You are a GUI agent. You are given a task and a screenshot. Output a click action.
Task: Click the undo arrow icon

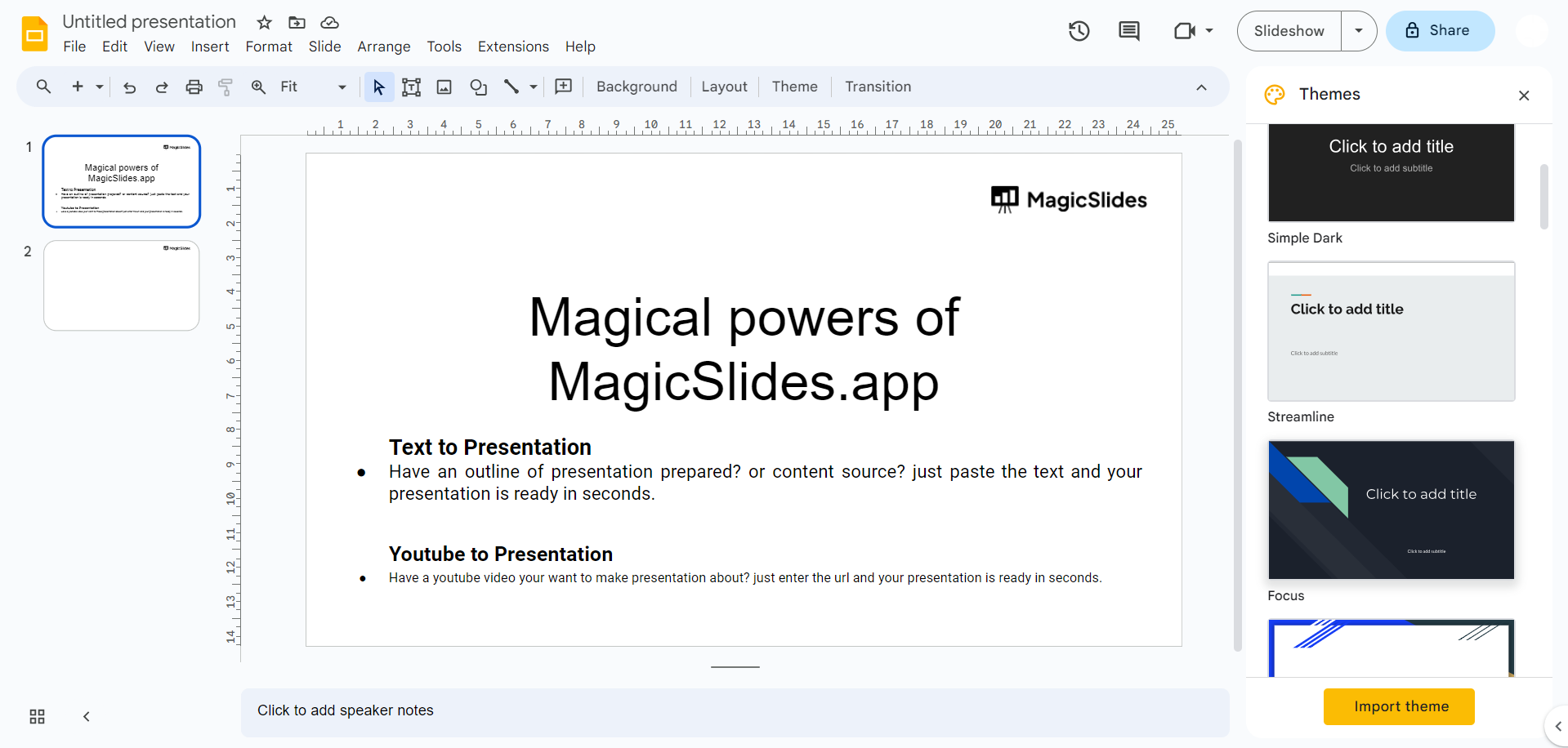click(x=129, y=87)
